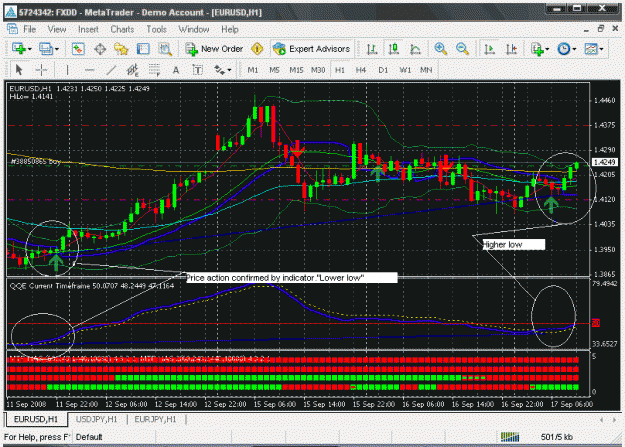625x447 pixels.
Task: Expand the new chart dropdown arrow
Action: pos(29,49)
